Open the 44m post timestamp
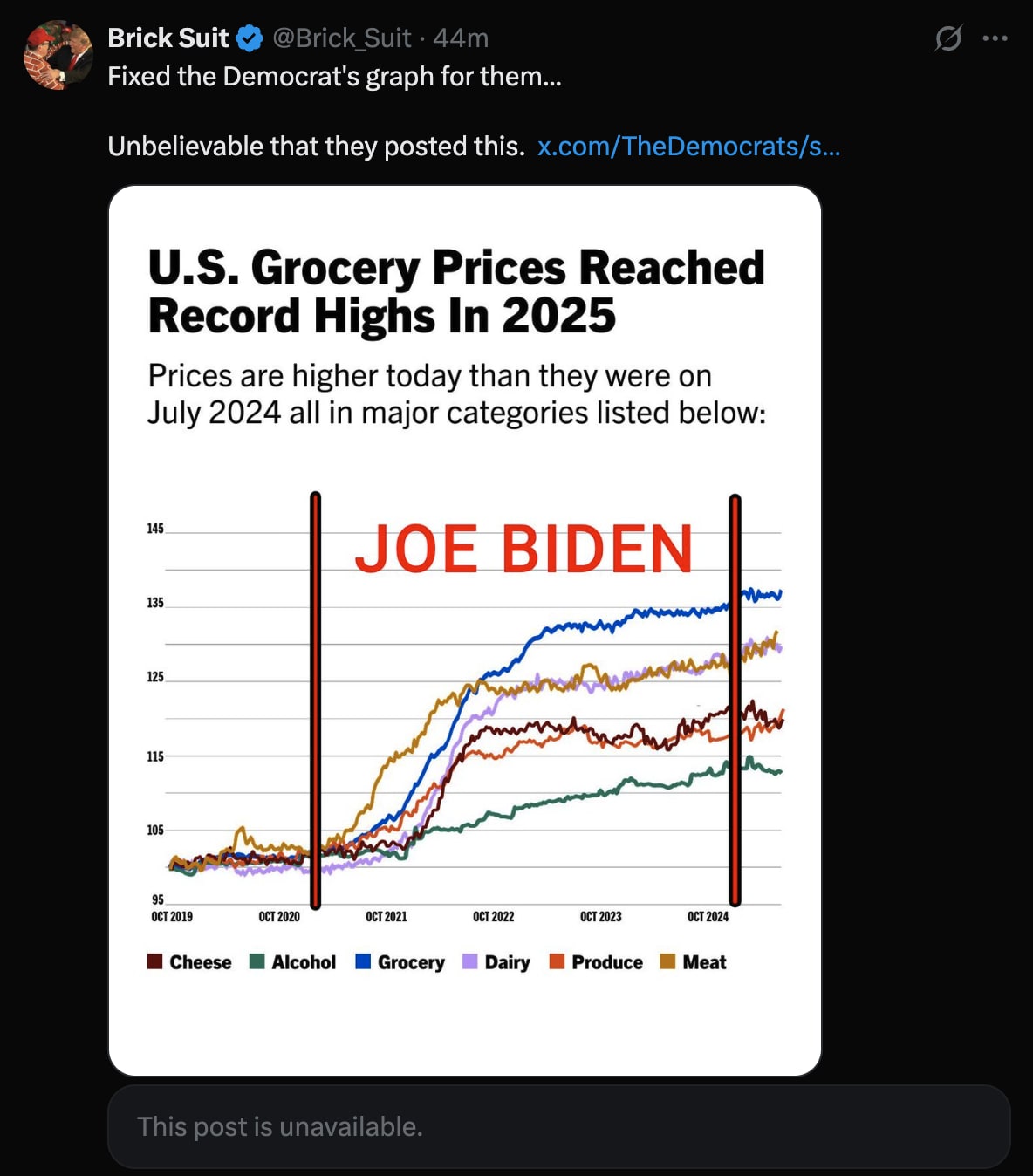 tap(461, 38)
